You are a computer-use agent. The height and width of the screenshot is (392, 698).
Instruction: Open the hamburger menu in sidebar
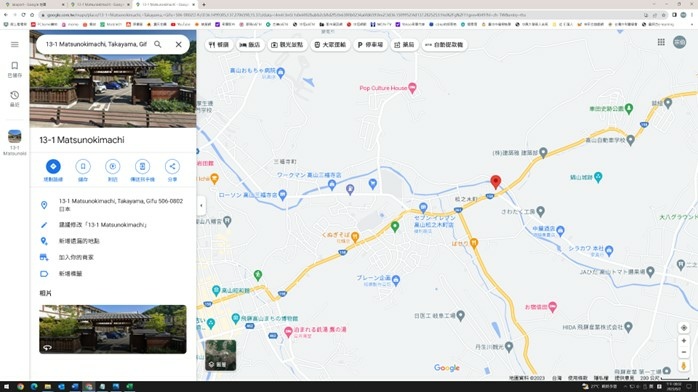tap(15, 44)
